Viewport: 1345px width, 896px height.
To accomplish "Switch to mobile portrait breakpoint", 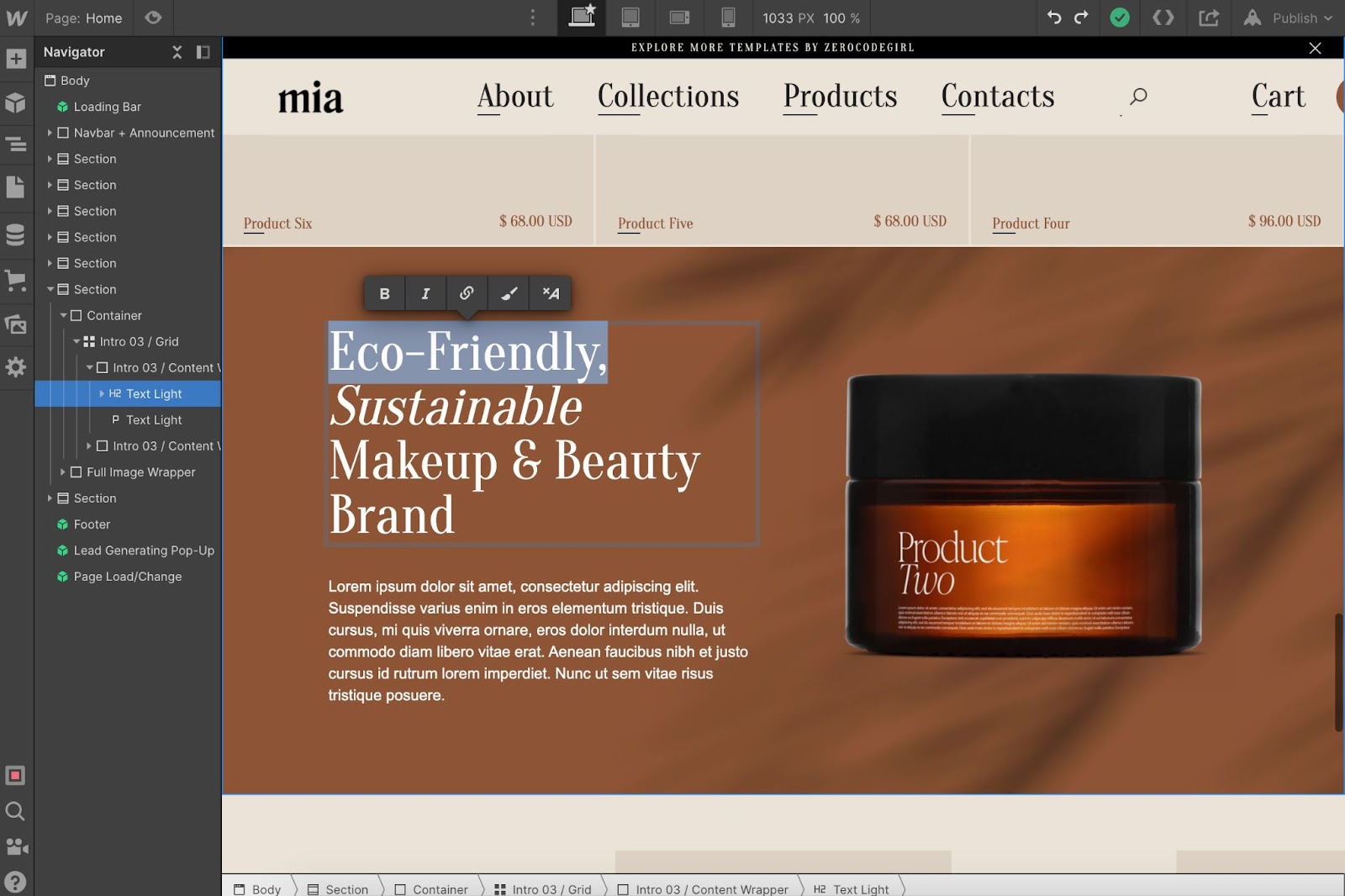I will pyautogui.click(x=728, y=18).
